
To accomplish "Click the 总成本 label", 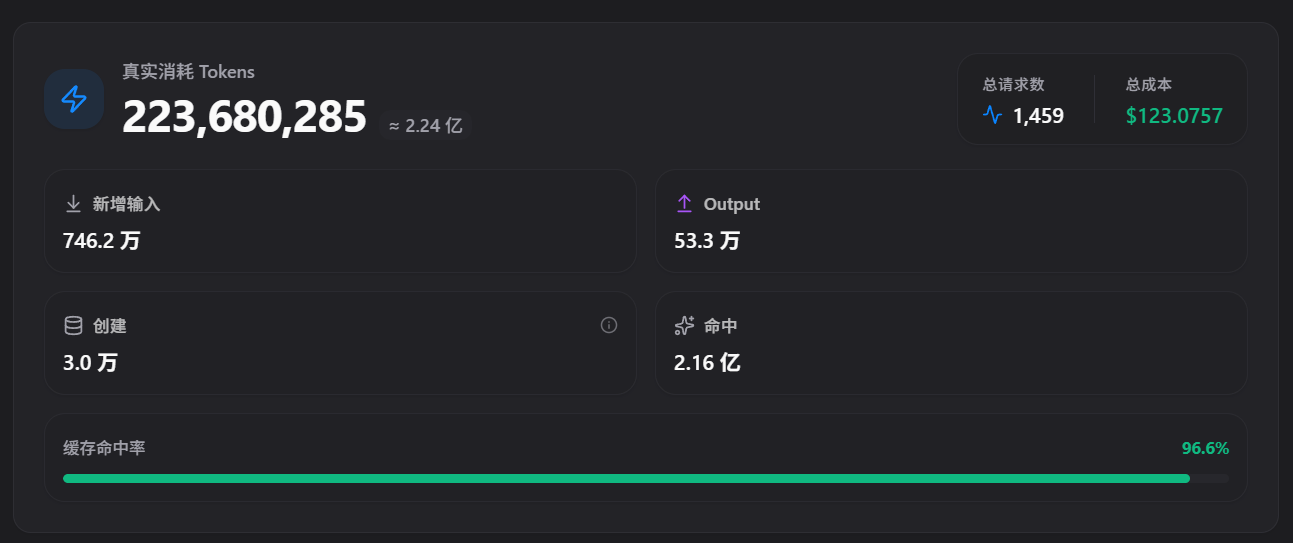I will pyautogui.click(x=1148, y=85).
